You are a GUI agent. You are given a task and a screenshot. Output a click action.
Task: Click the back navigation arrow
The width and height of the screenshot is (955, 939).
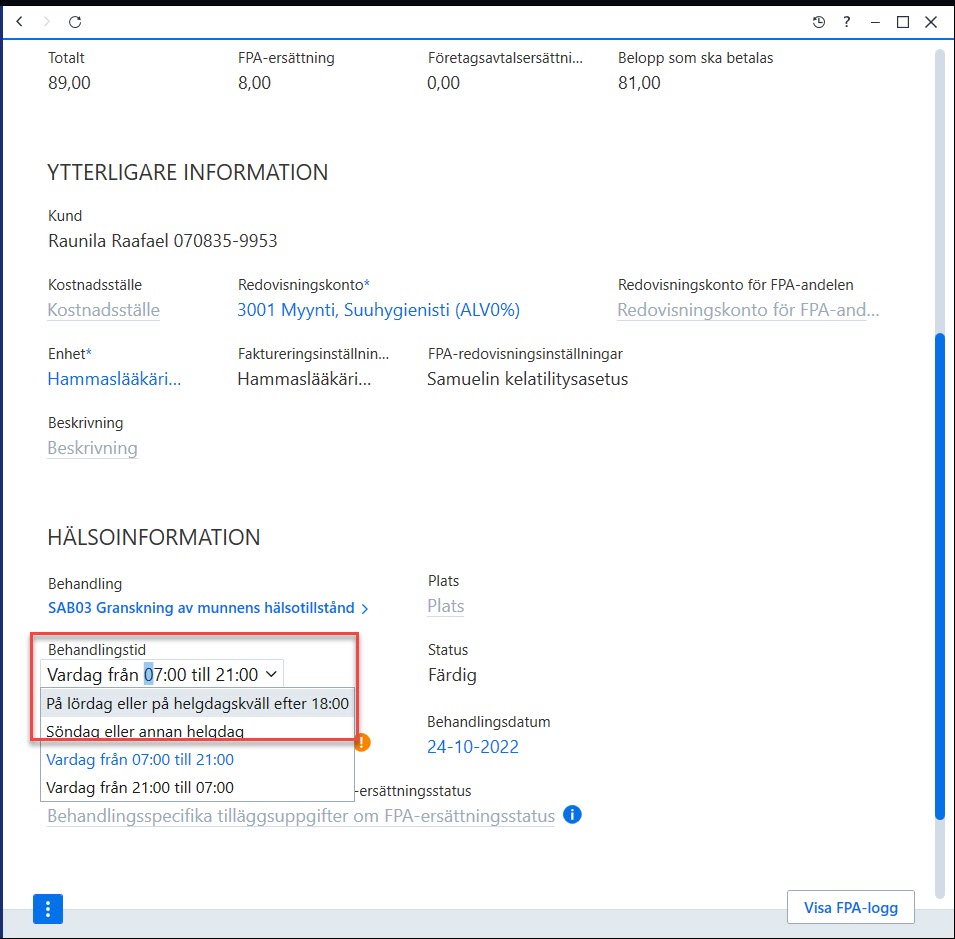19,22
